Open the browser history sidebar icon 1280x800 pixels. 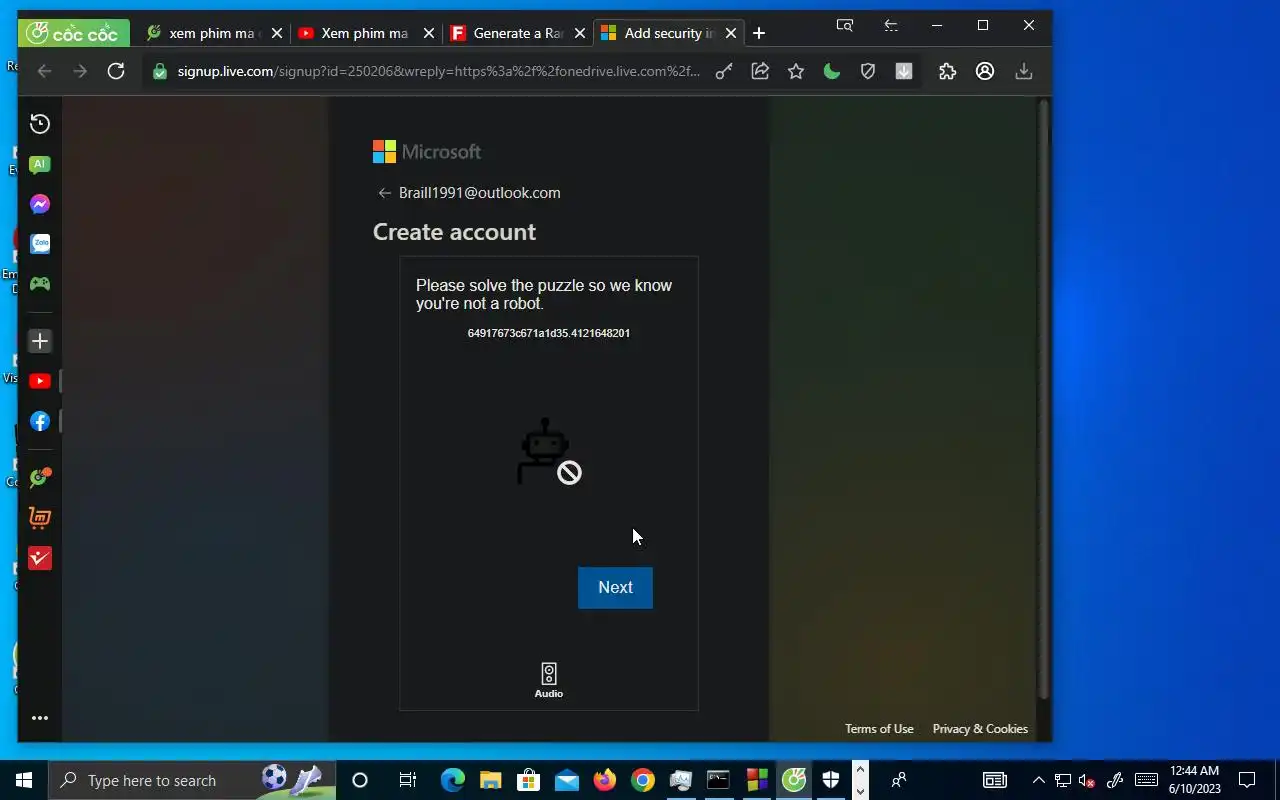coord(40,124)
